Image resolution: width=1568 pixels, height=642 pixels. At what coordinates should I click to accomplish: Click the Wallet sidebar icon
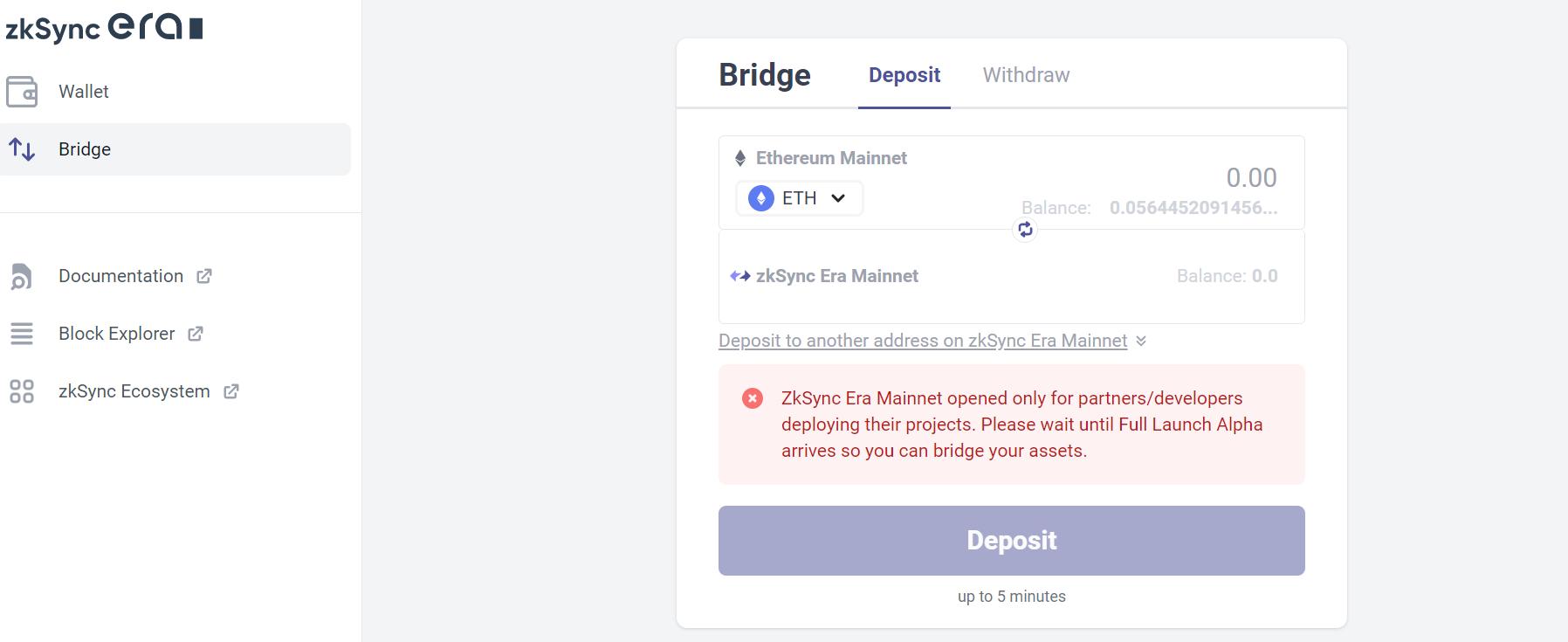click(22, 92)
